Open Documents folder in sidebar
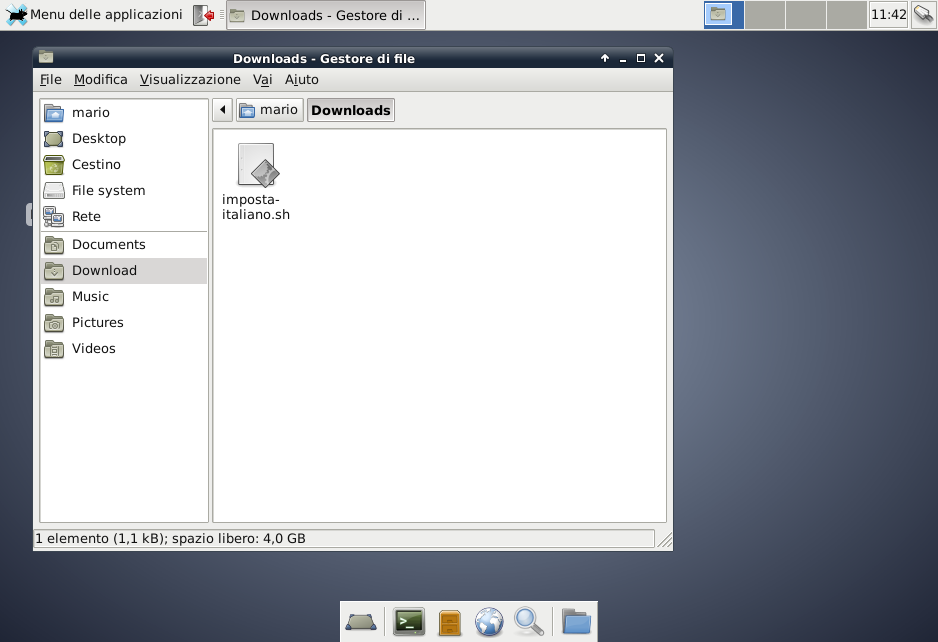 pos(124,245)
